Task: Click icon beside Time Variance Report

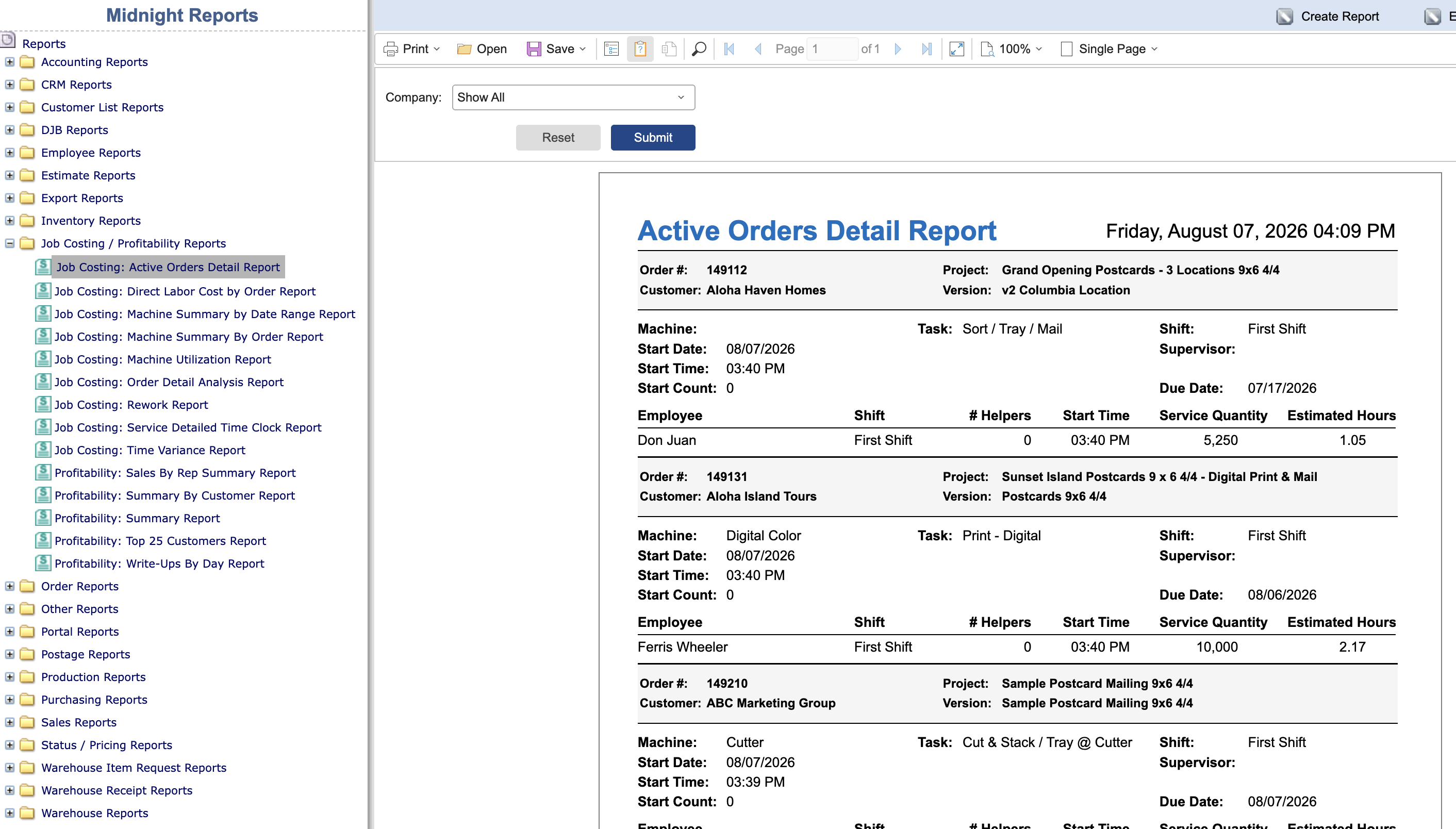Action: (x=43, y=450)
